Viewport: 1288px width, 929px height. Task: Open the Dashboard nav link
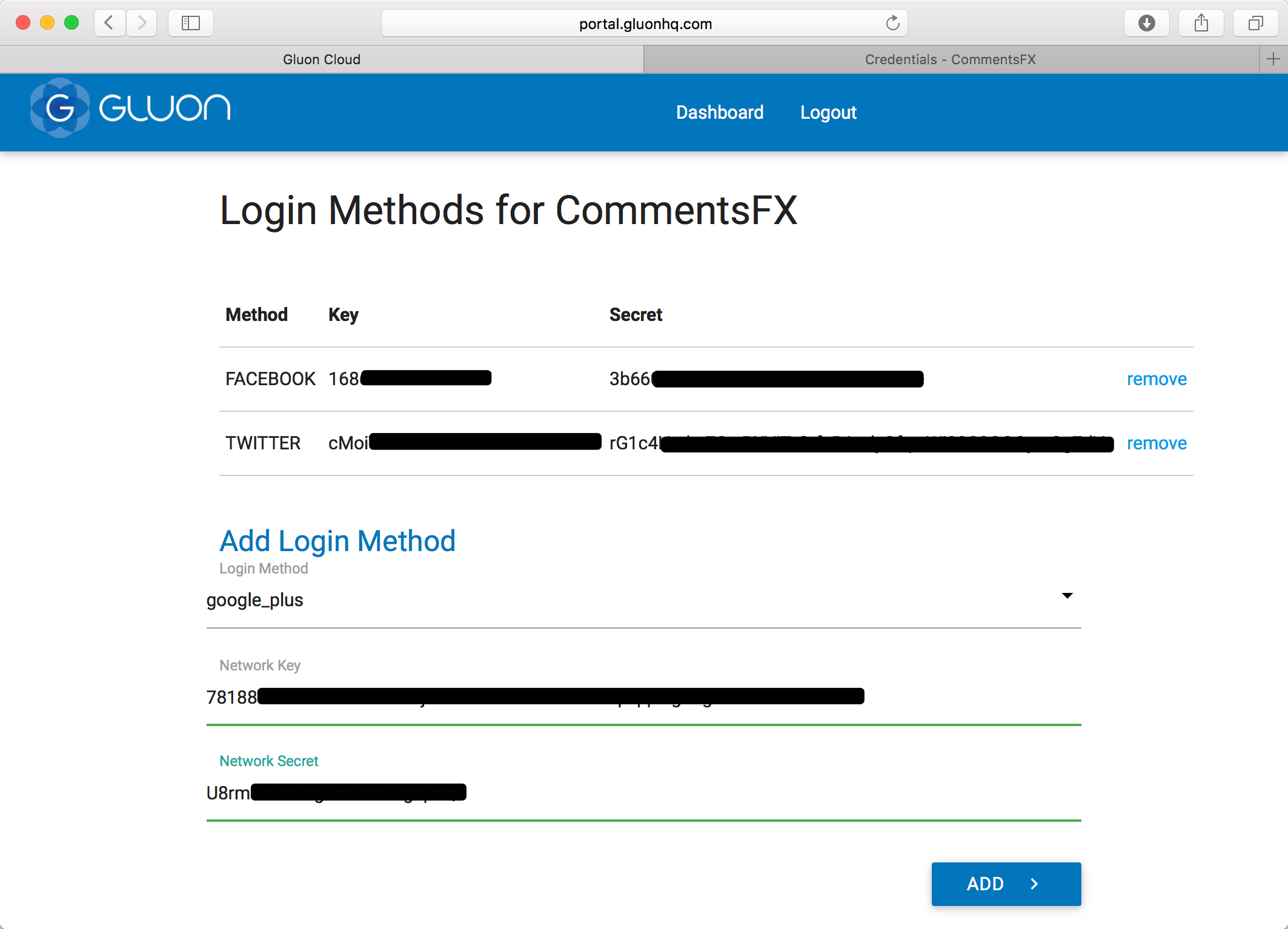pyautogui.click(x=720, y=112)
